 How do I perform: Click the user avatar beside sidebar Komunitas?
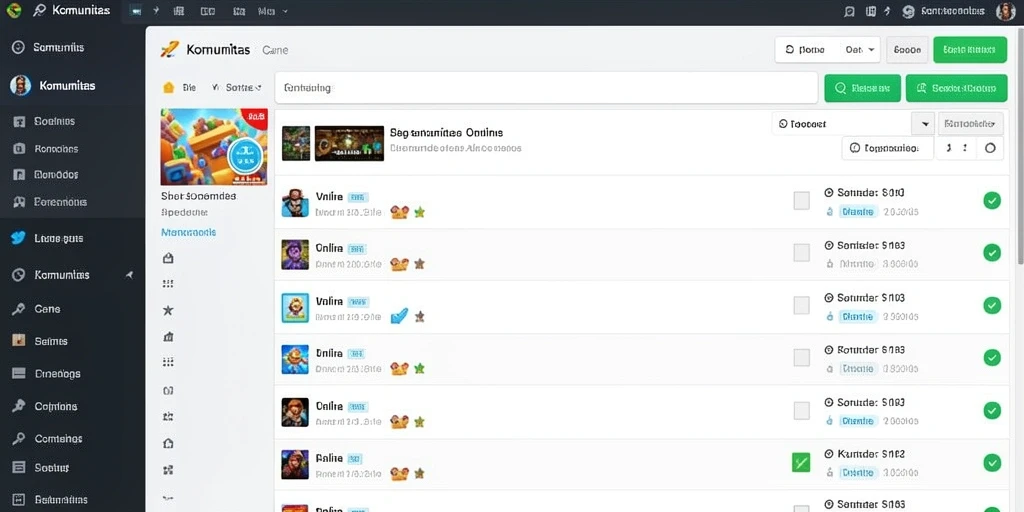[21, 86]
